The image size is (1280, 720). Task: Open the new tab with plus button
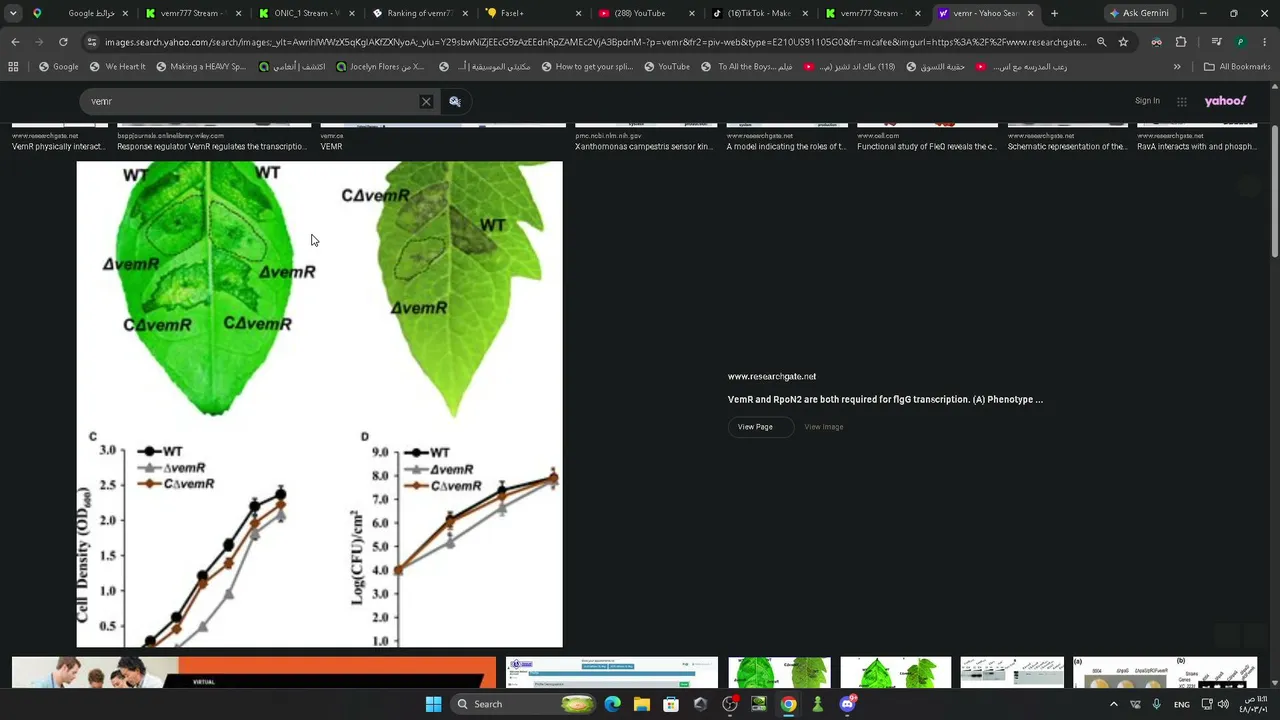pyautogui.click(x=1054, y=13)
